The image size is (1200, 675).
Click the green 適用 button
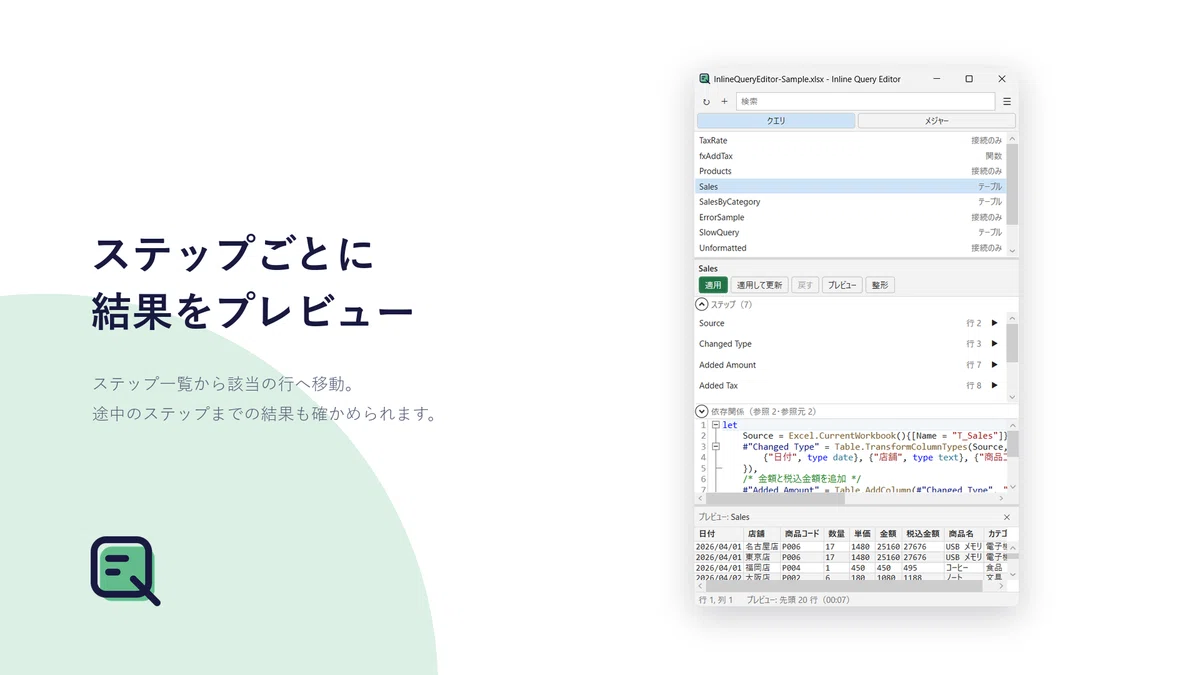(x=713, y=285)
